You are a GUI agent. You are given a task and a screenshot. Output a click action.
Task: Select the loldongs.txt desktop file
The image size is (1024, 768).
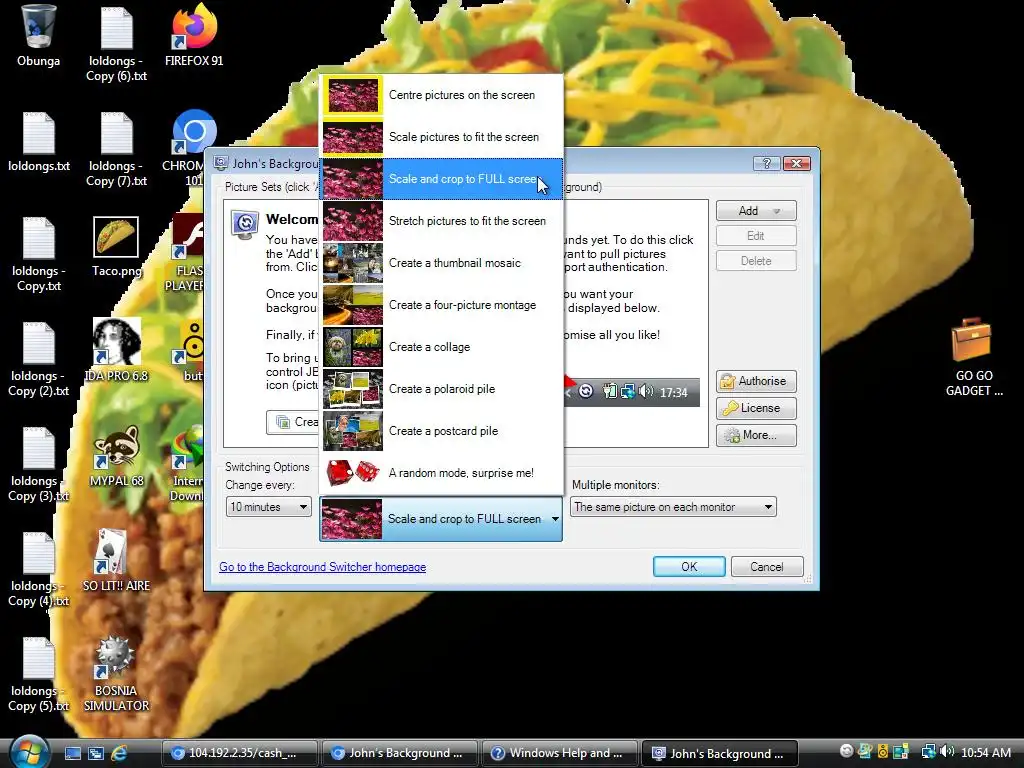39,142
